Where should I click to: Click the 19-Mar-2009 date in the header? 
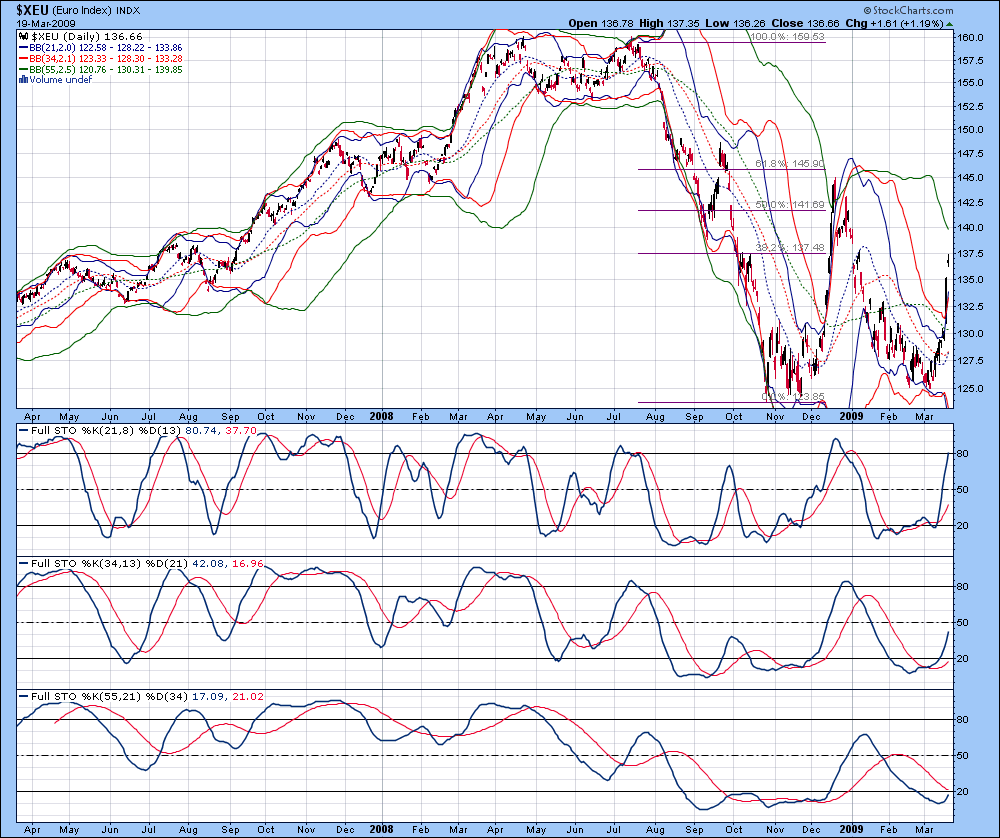[46, 24]
